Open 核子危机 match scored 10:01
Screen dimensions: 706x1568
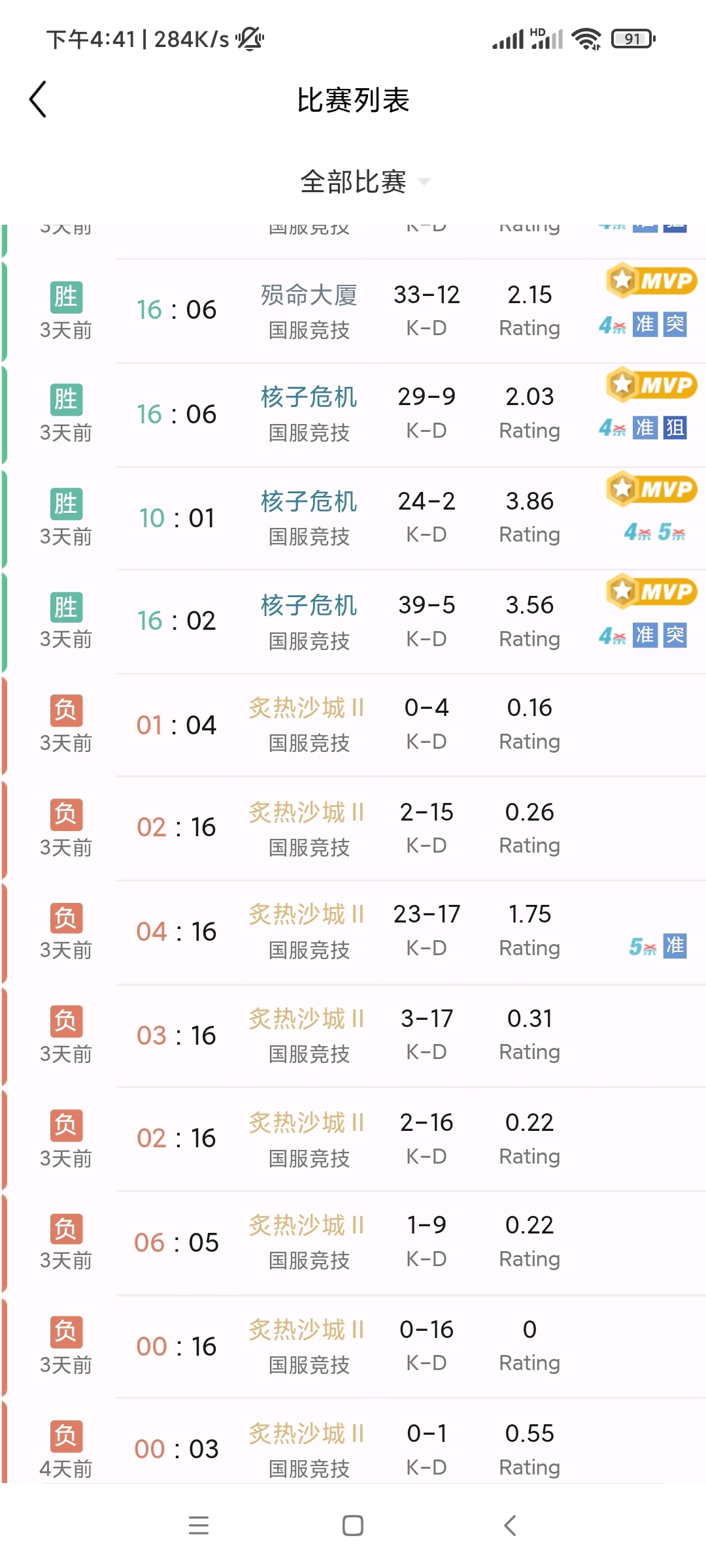pyautogui.click(x=353, y=518)
